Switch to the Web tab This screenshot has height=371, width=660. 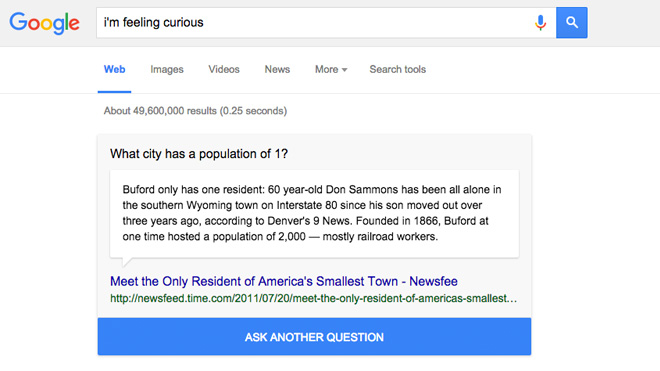(114, 69)
